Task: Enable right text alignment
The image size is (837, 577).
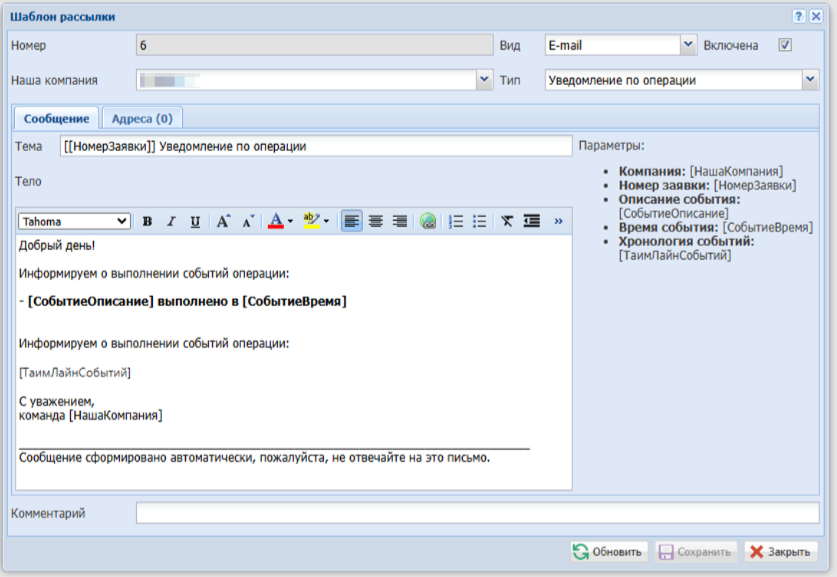Action: 400,221
